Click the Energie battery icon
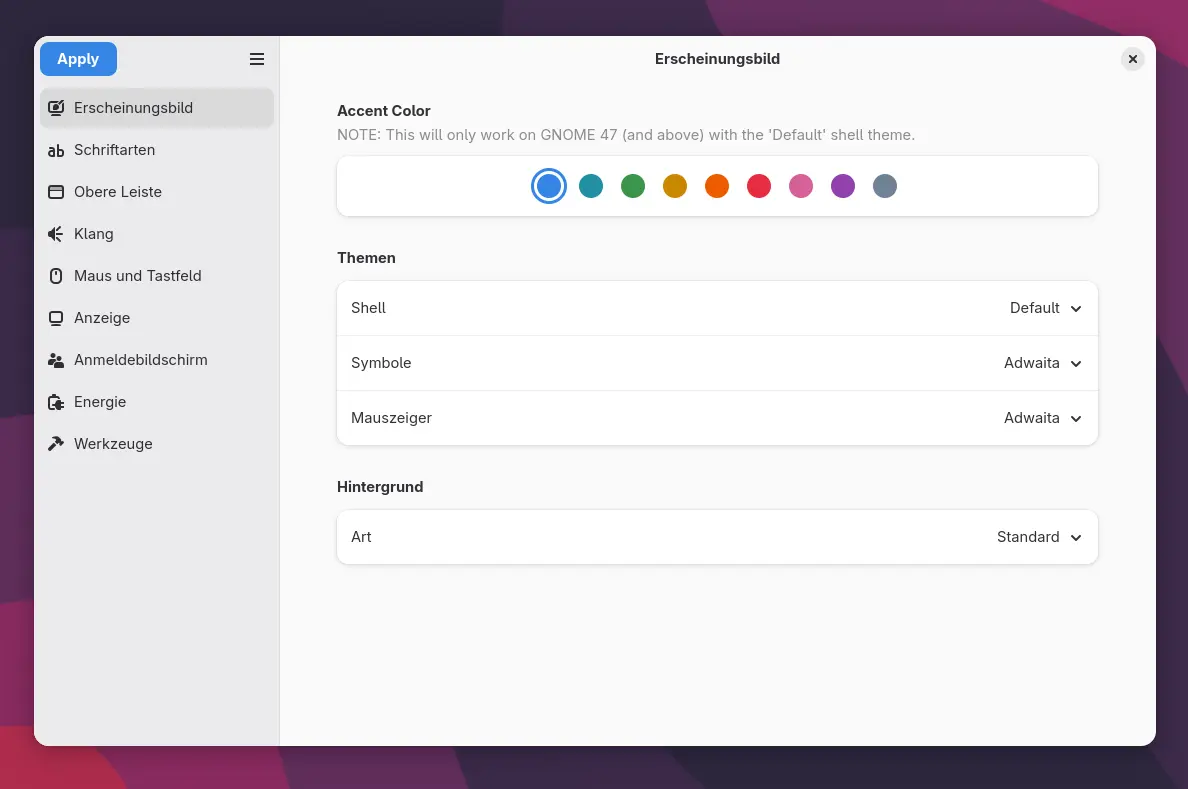 56,402
